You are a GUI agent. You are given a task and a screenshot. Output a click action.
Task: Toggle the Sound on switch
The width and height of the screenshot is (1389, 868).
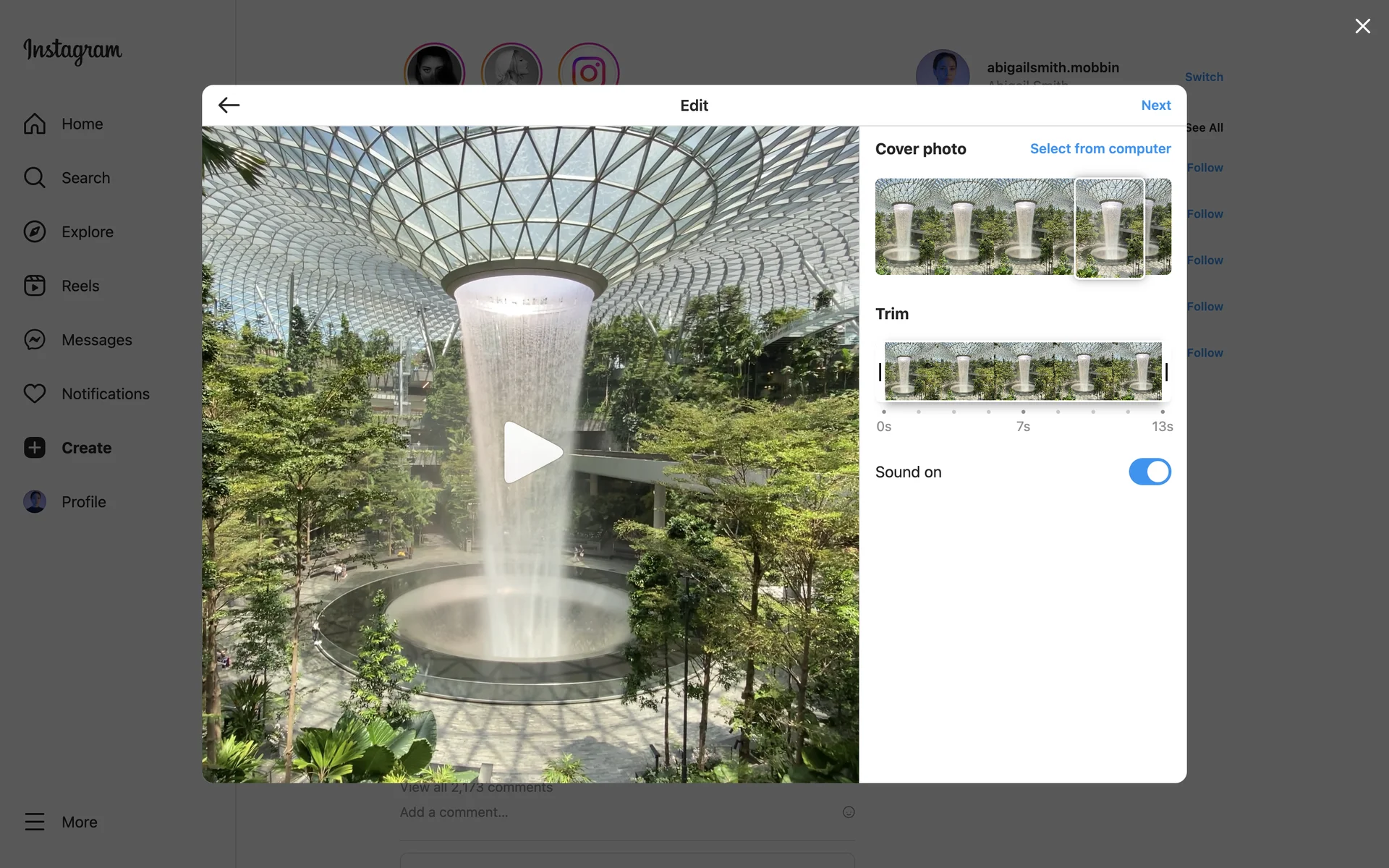coord(1149,472)
